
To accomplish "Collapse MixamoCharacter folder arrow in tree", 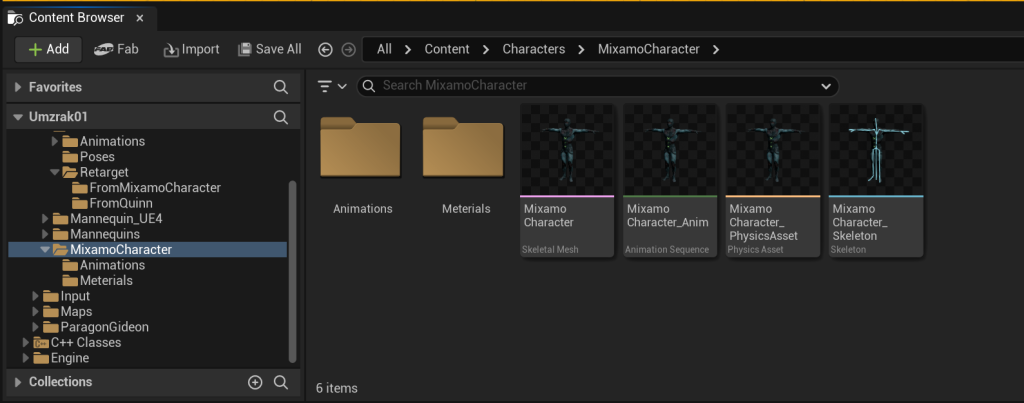I will tap(45, 250).
